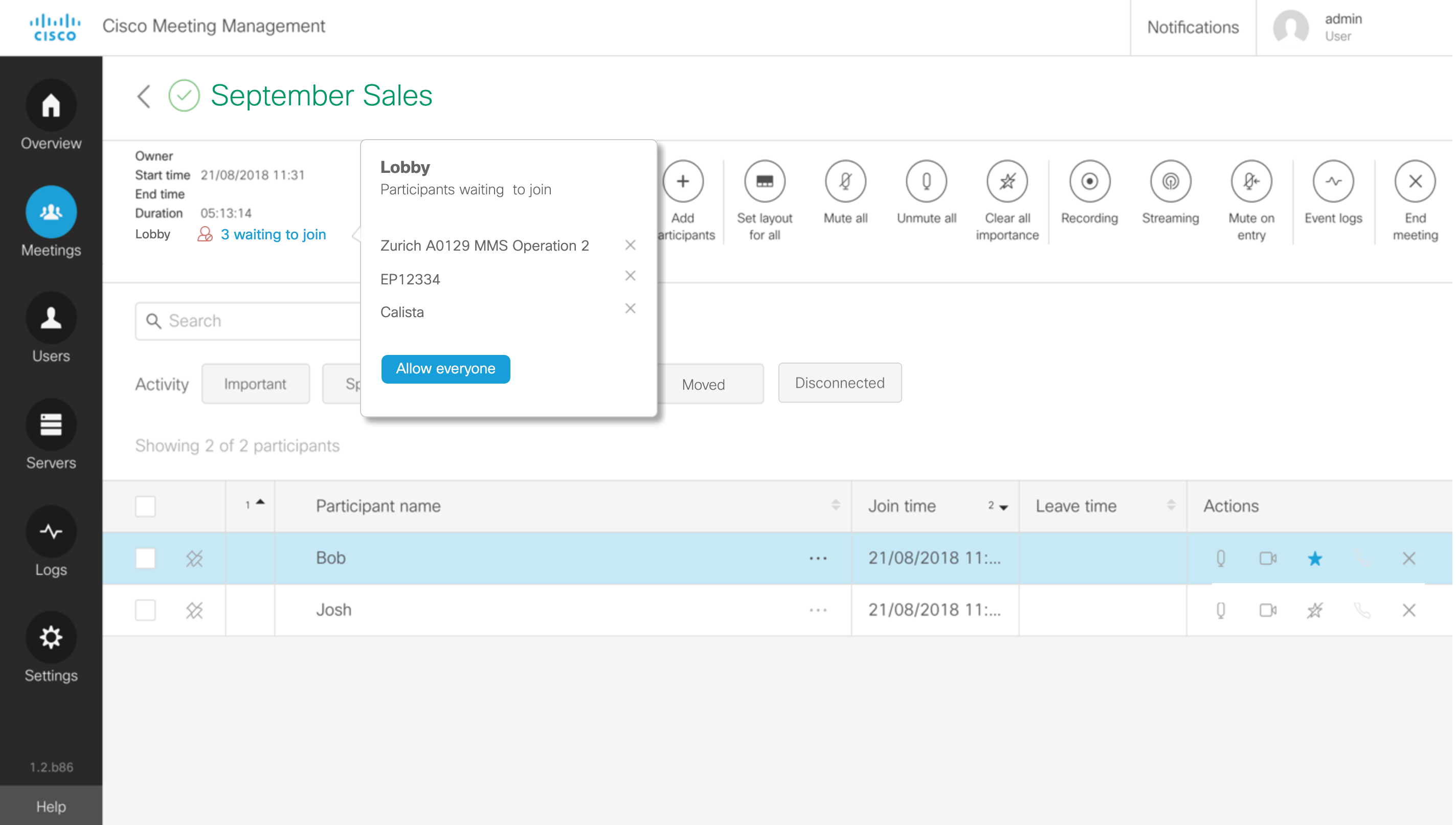Clear all importance
This screenshot has height=825, width=1456.
pyautogui.click(x=1007, y=182)
